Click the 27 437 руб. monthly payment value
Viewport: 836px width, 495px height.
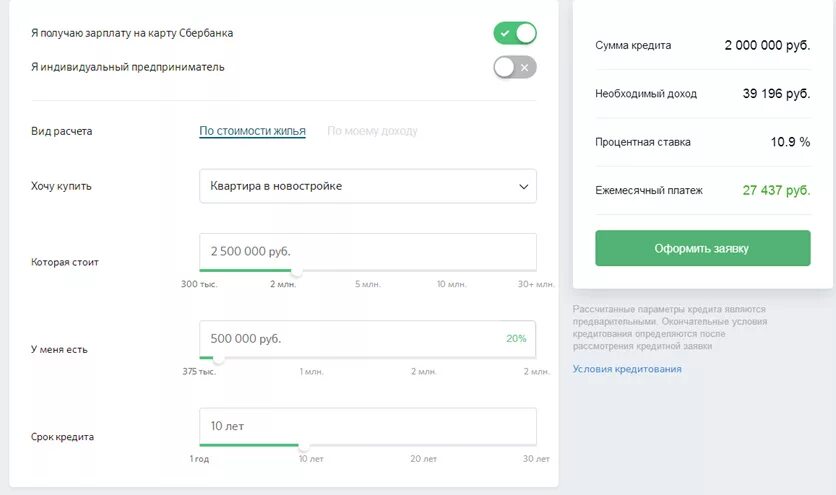click(776, 190)
